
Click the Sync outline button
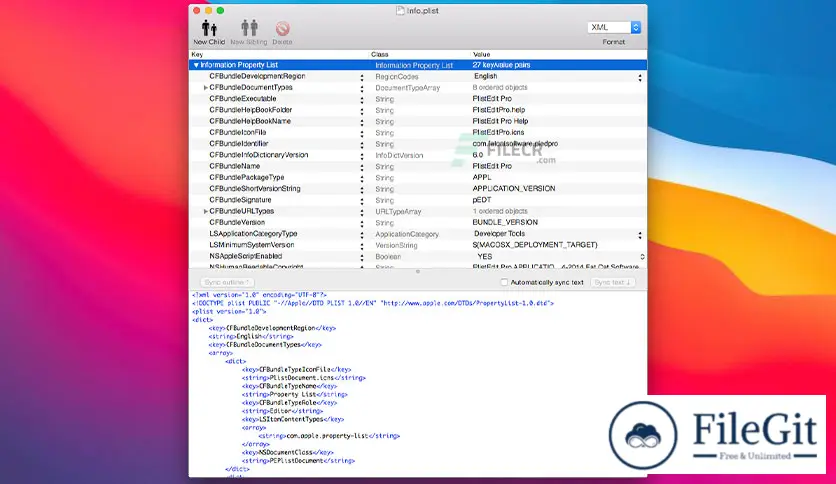(227, 283)
